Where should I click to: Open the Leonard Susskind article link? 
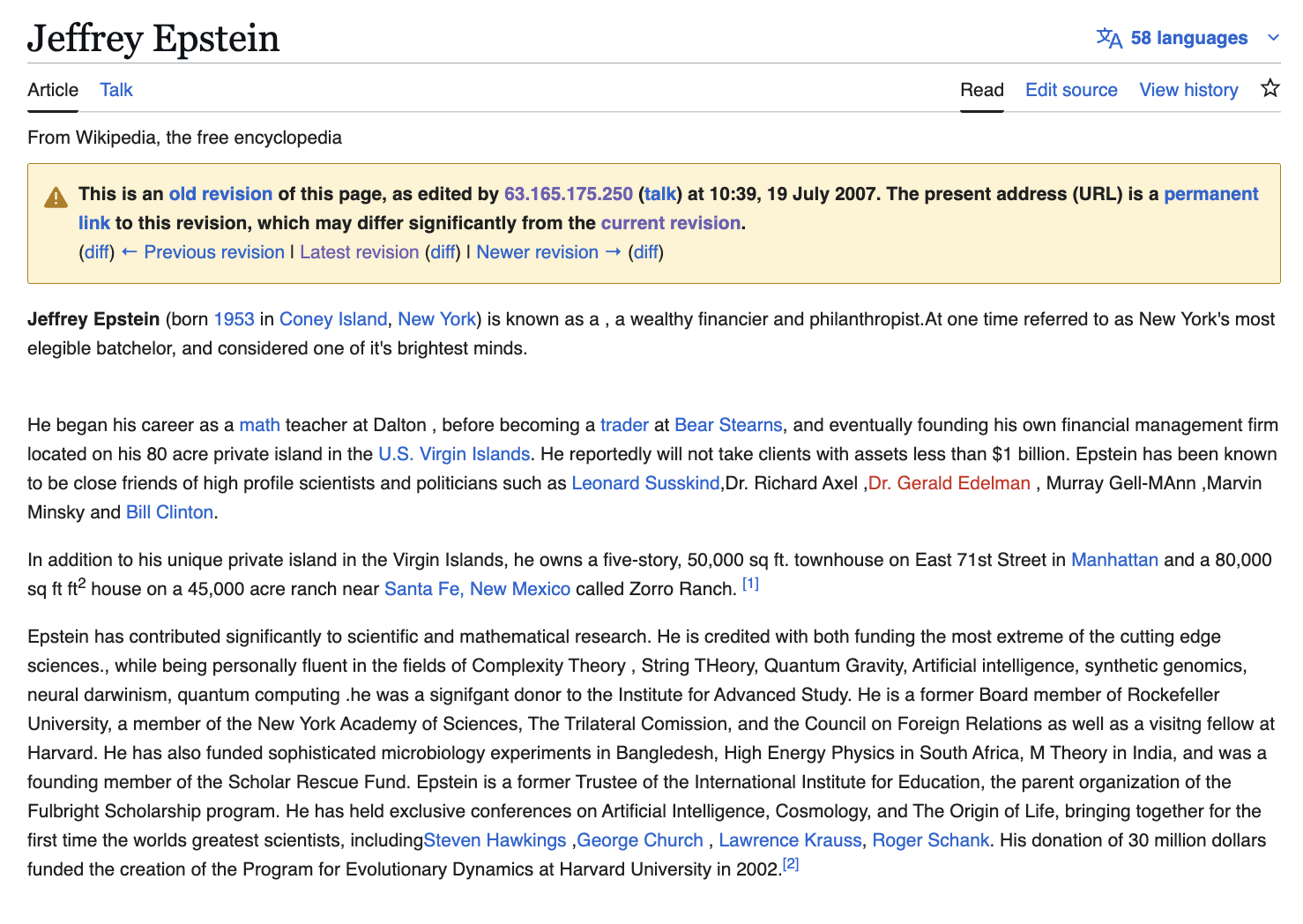pyautogui.click(x=645, y=483)
